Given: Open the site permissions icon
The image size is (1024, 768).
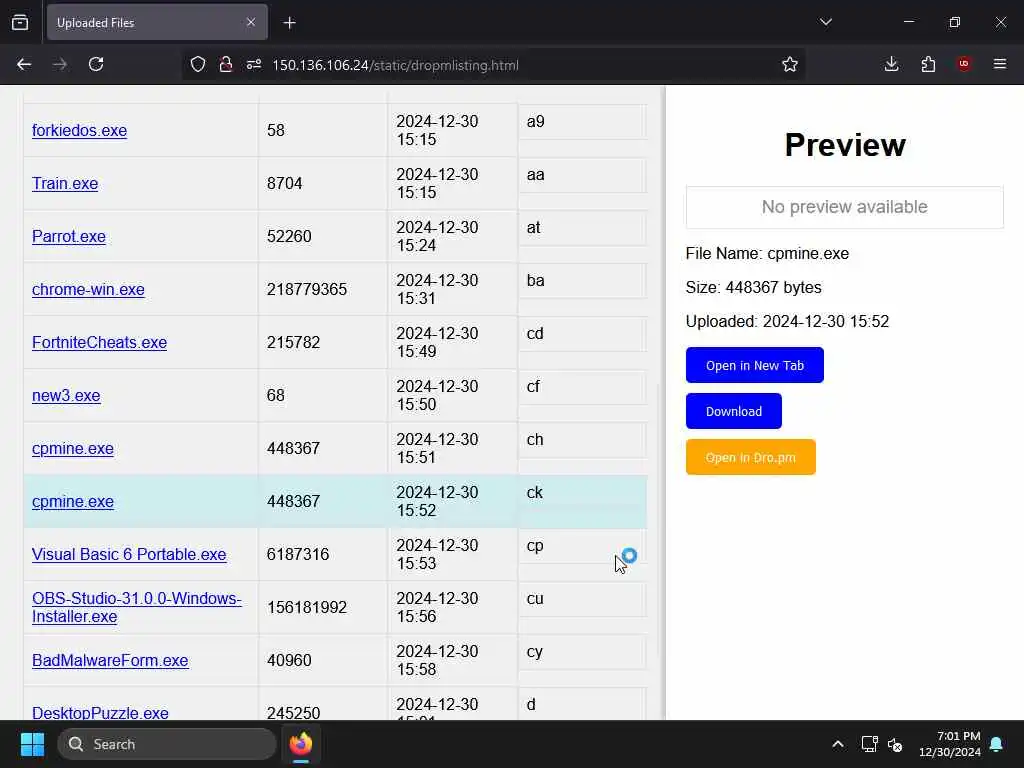Looking at the screenshot, I should [x=254, y=64].
